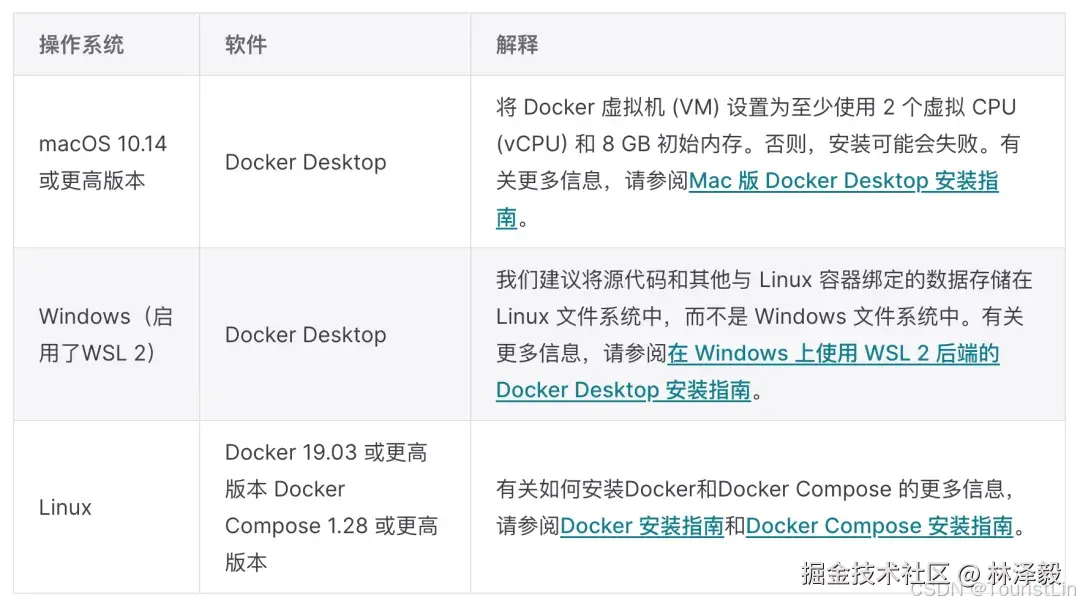
Task: Click the CSDN @TouristLin watermark
Action: tap(993, 589)
